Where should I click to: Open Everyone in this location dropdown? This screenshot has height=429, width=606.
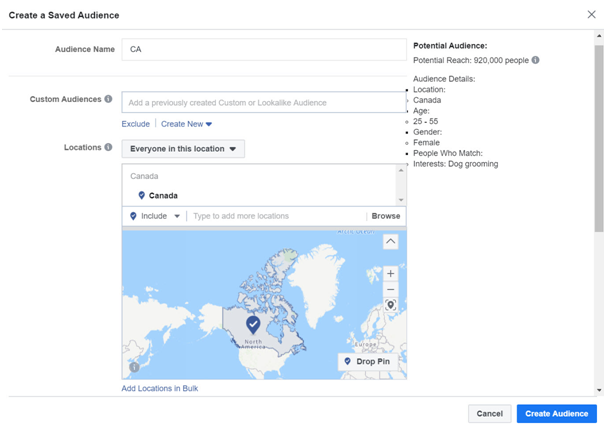(183, 149)
